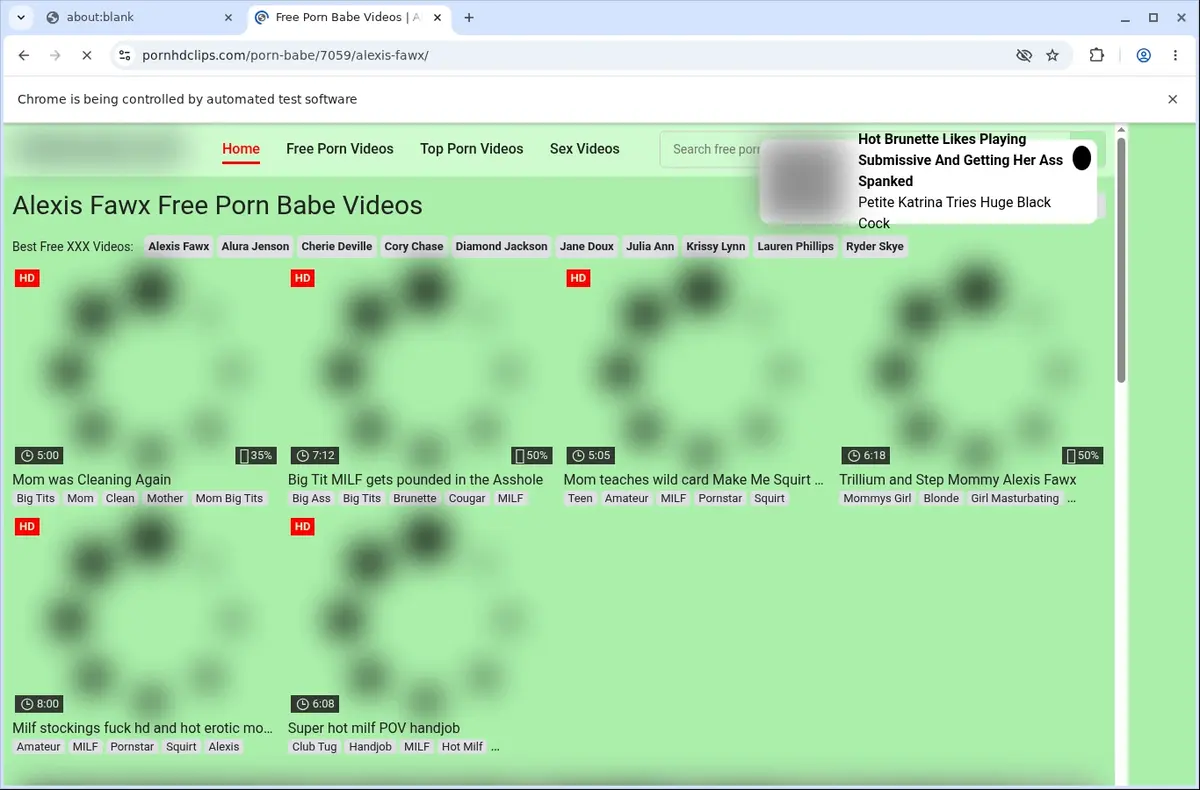Click the 'Mom Big Tits' category tag

[x=229, y=498]
